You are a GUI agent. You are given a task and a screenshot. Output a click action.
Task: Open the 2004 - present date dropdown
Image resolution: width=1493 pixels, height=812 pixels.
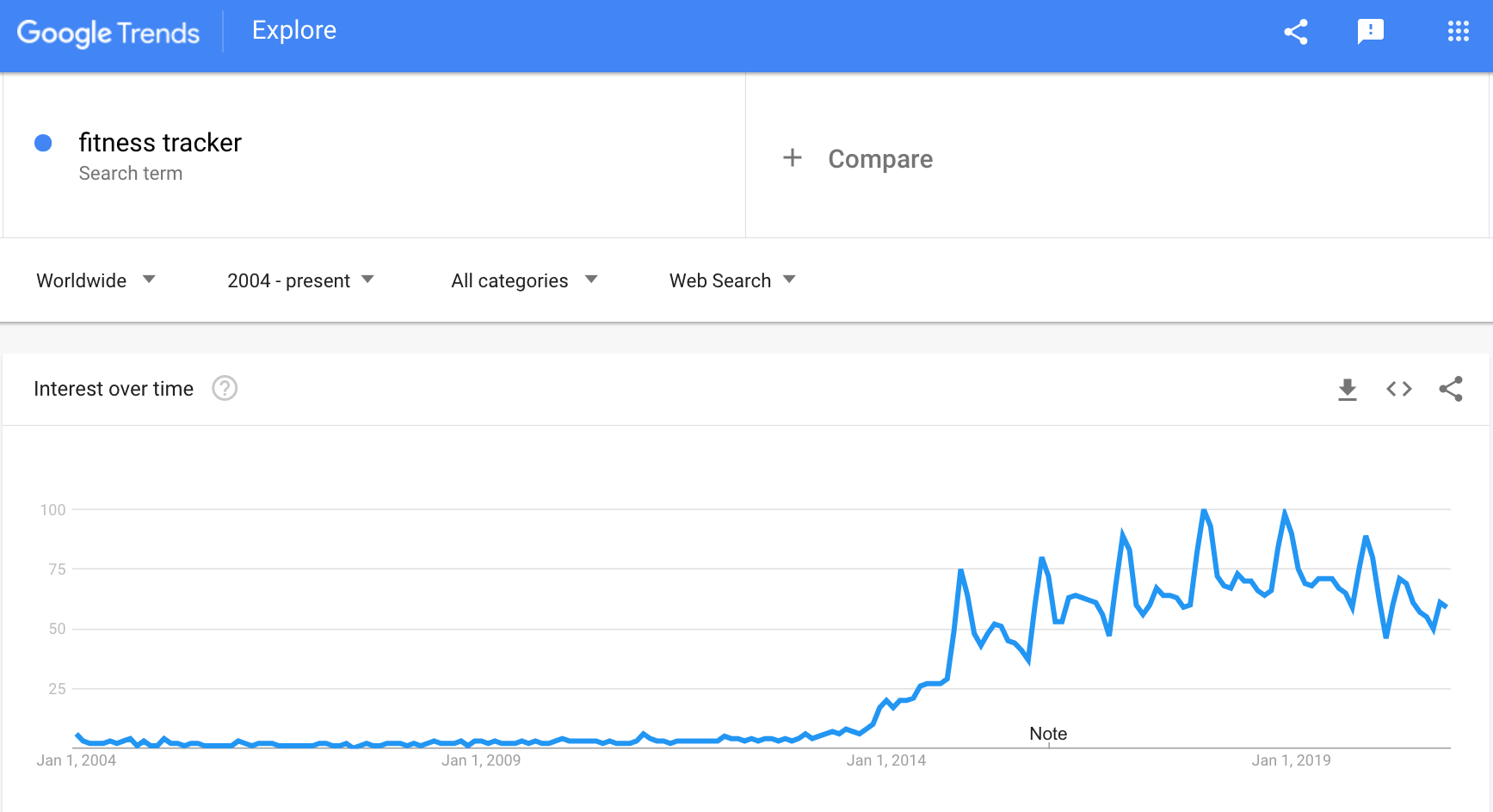coord(300,280)
